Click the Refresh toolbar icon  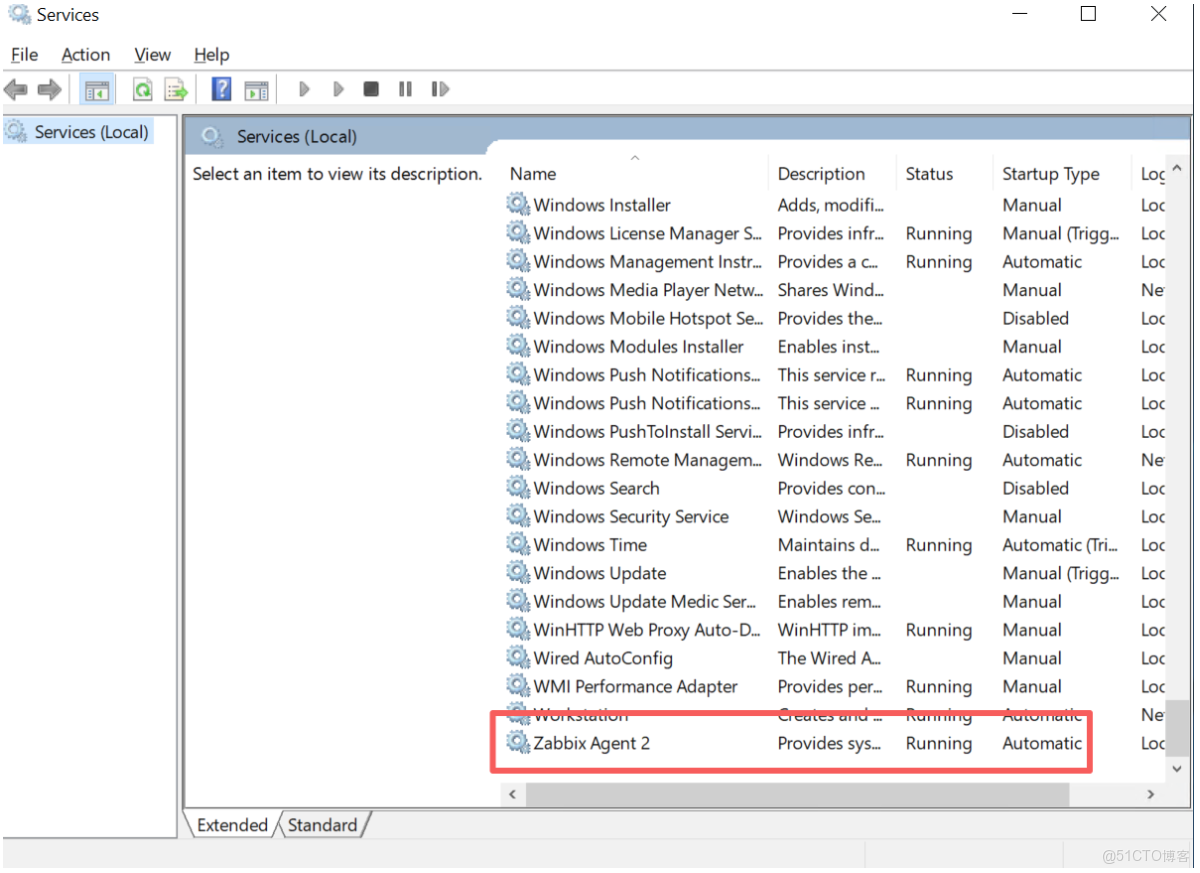(143, 90)
